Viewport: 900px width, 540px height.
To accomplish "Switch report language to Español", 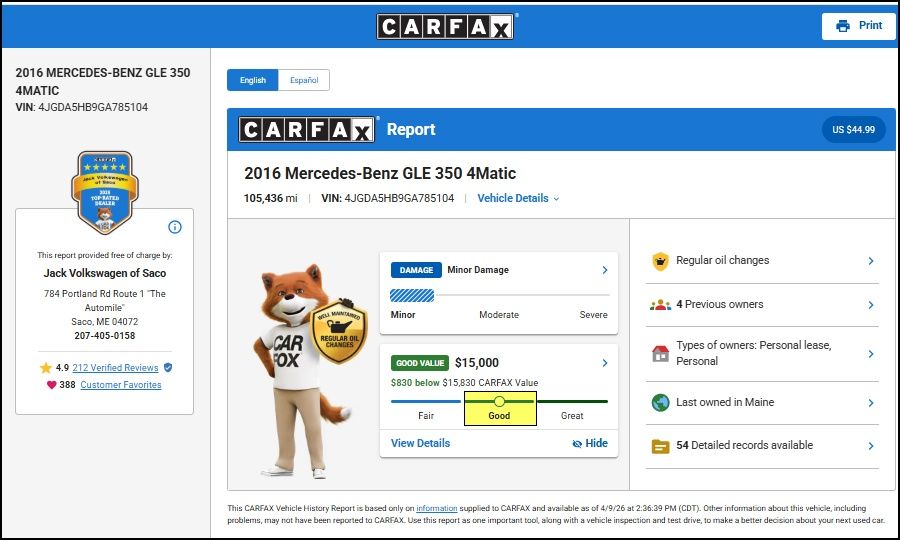I will (304, 80).
